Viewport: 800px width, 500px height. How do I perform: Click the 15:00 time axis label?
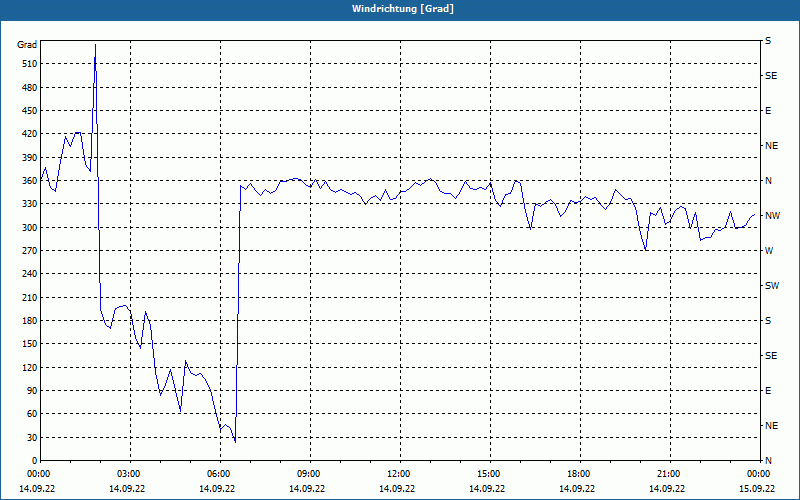(x=487, y=474)
